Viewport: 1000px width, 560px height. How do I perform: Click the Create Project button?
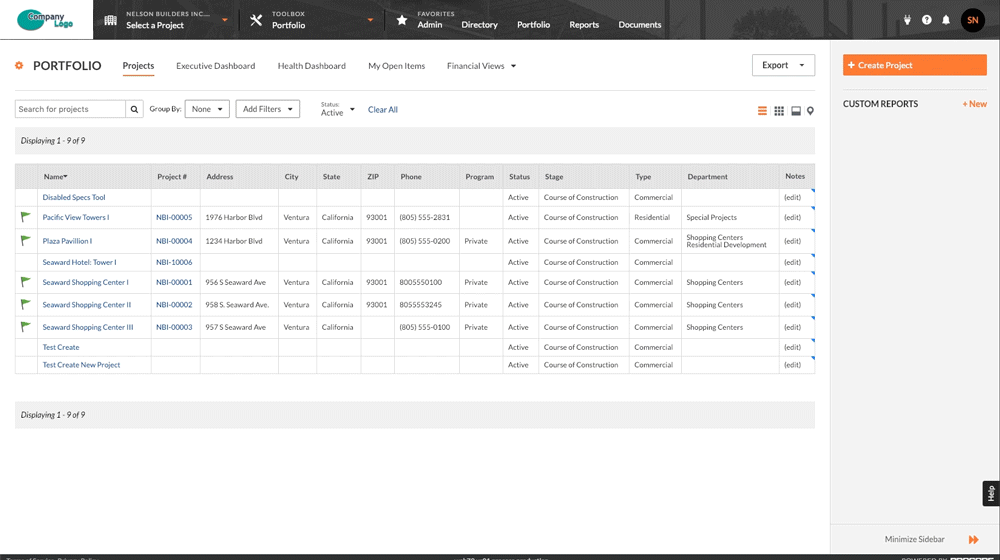(914, 65)
